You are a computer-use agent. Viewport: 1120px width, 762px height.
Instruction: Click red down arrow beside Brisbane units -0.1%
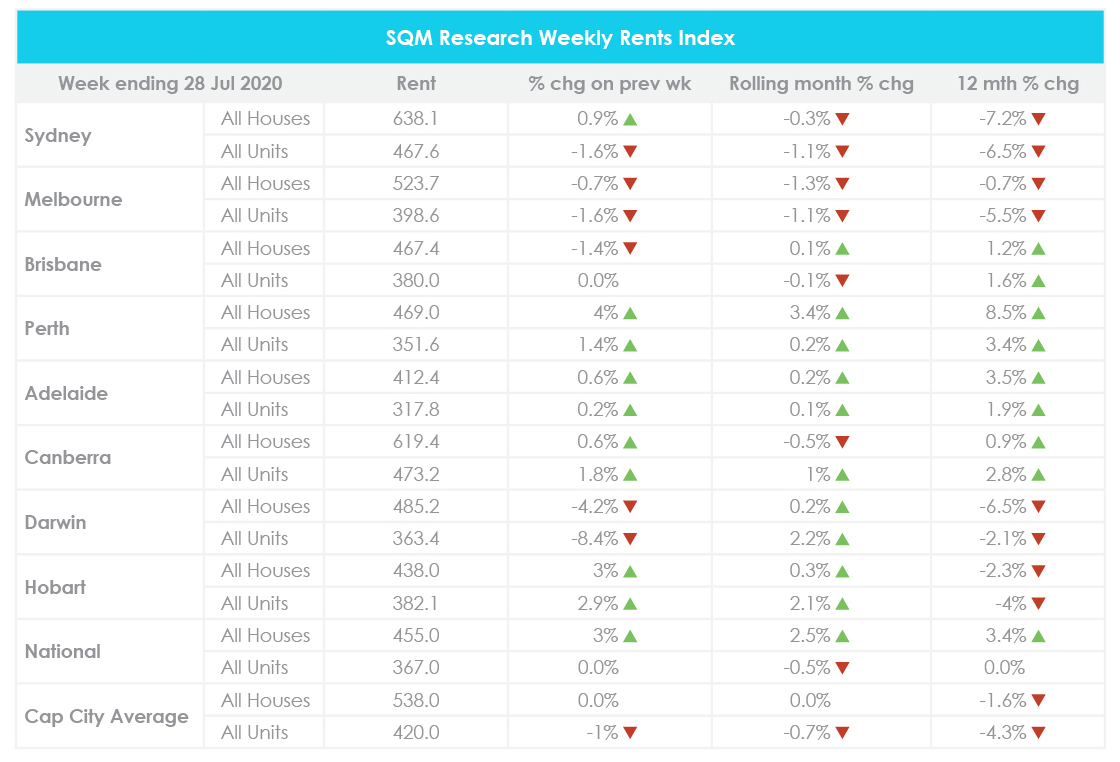pos(842,281)
